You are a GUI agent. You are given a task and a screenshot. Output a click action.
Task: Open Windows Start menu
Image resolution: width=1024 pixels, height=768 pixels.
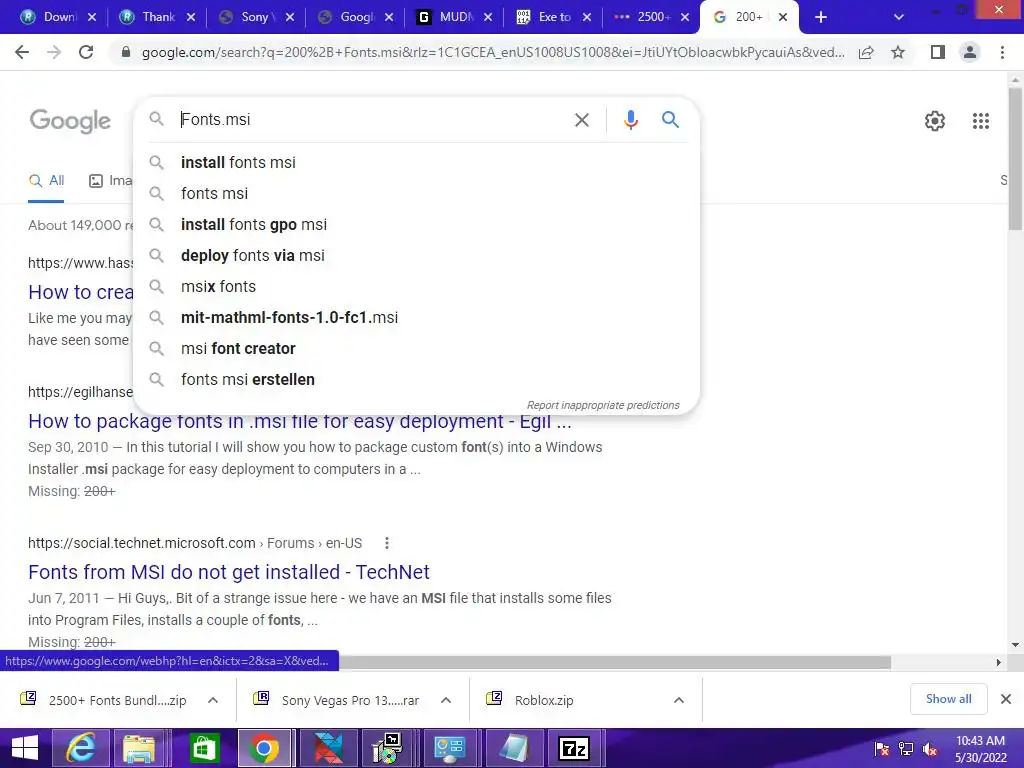tap(25, 748)
